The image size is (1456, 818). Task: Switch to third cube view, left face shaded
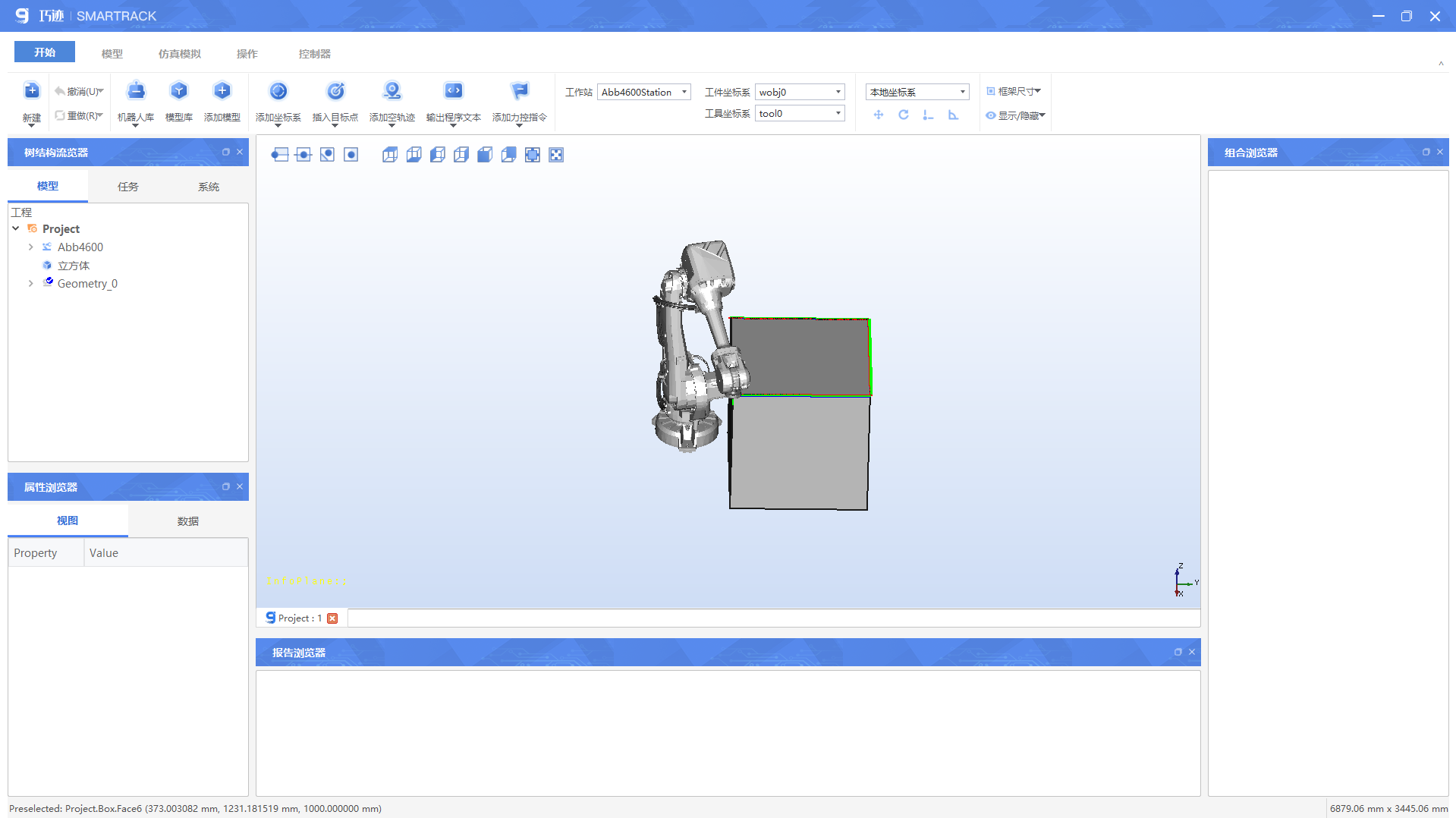click(x=438, y=155)
